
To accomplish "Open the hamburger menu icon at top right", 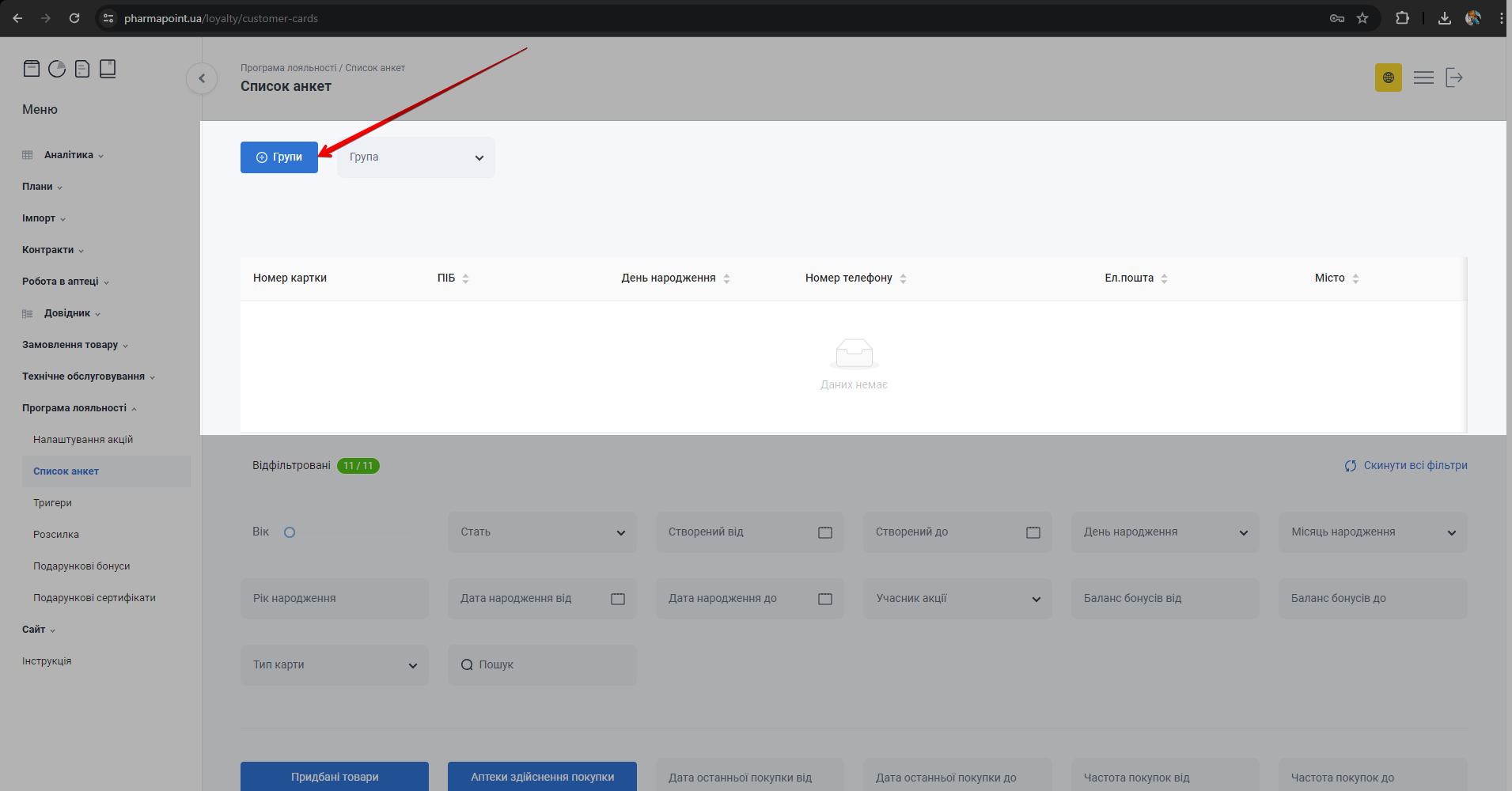I will [x=1423, y=78].
